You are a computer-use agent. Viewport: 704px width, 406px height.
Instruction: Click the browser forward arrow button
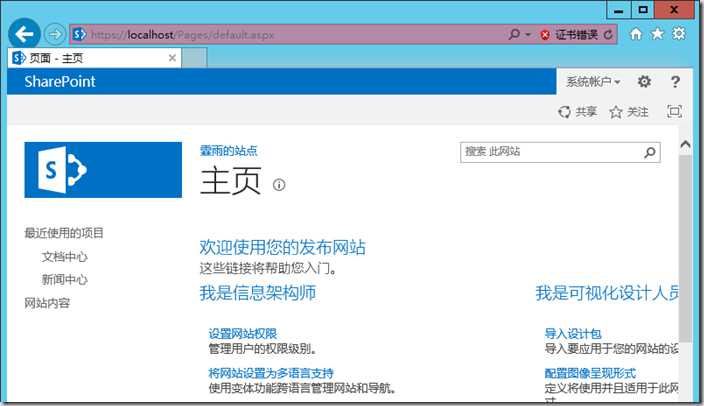[x=55, y=34]
